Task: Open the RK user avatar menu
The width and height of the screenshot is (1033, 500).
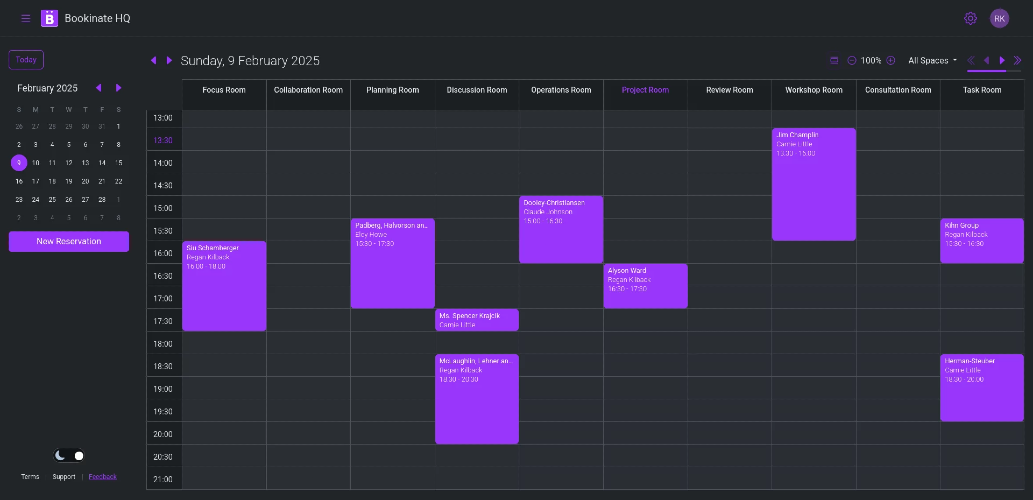Action: pos(999,18)
